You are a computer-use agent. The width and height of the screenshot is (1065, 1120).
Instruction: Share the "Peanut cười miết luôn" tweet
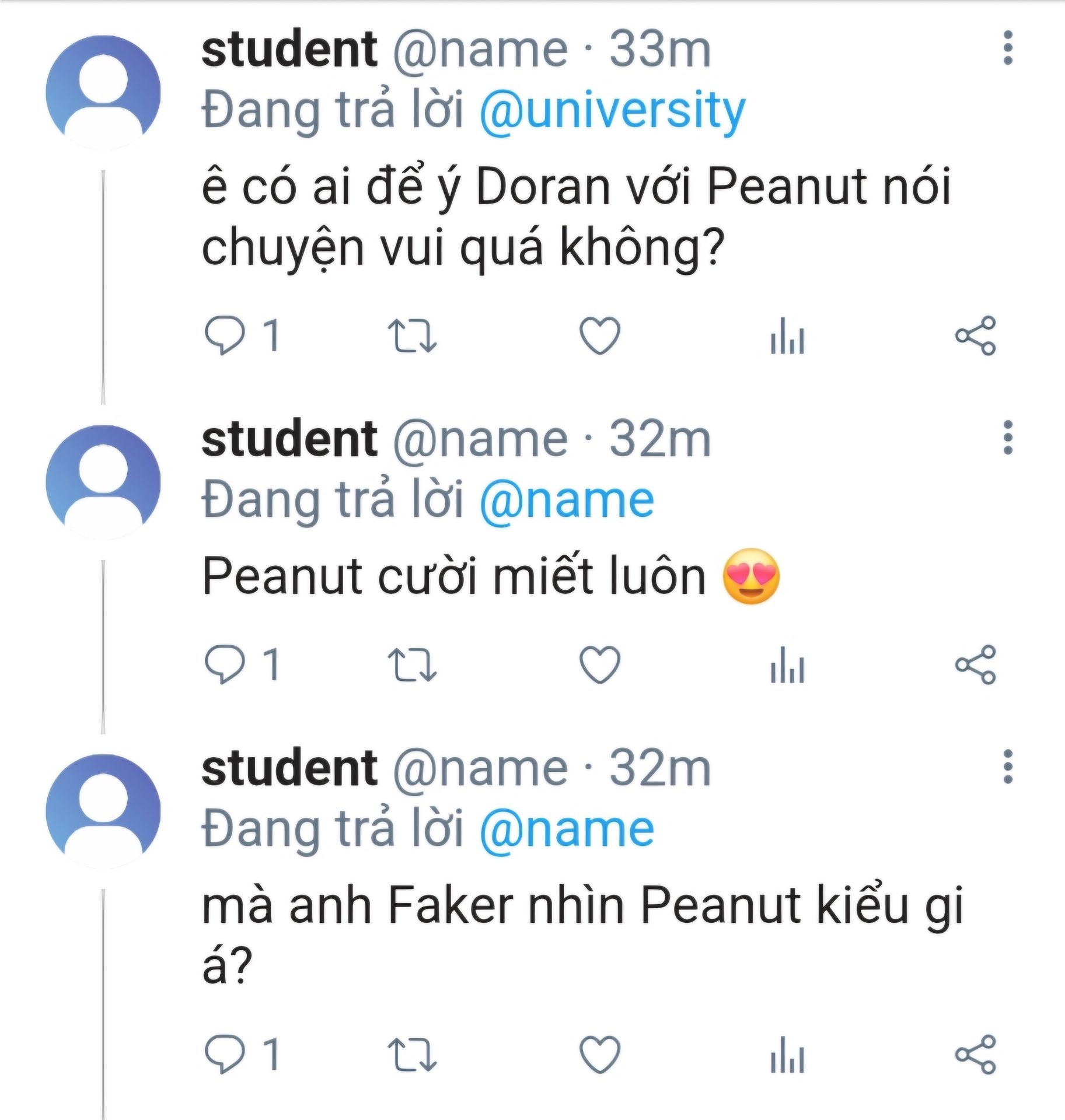[x=975, y=664]
